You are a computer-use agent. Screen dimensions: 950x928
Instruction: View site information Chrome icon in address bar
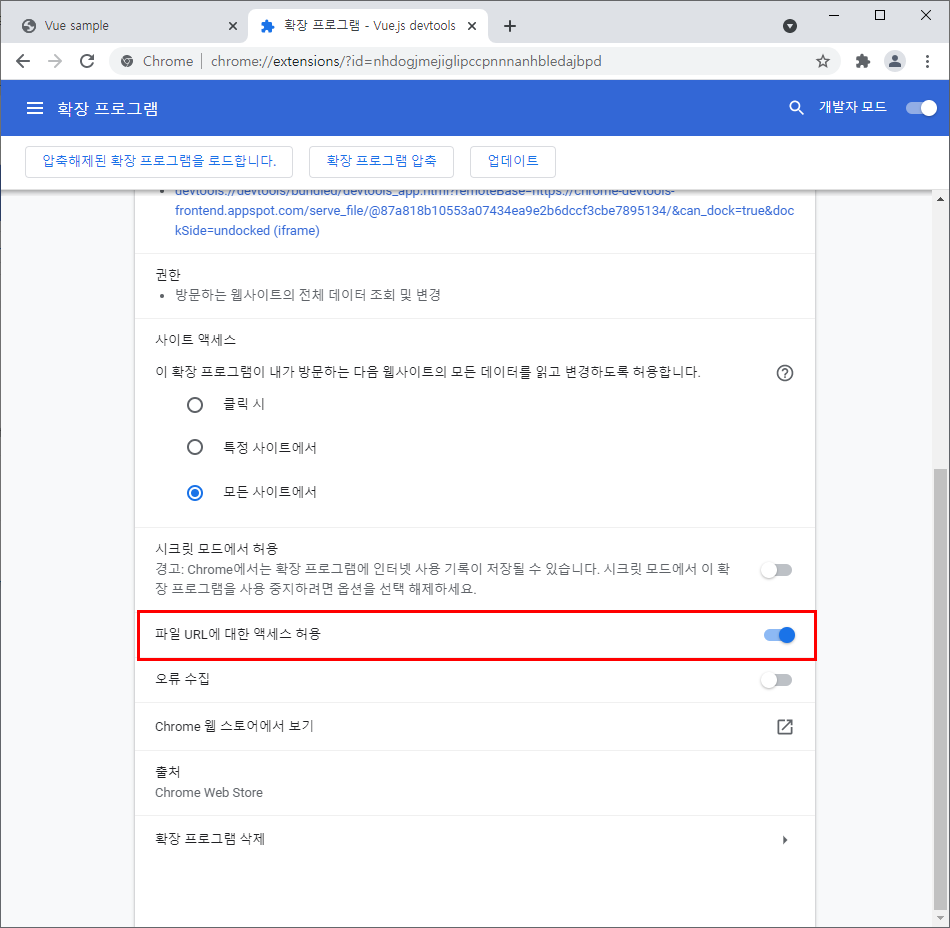click(x=127, y=61)
